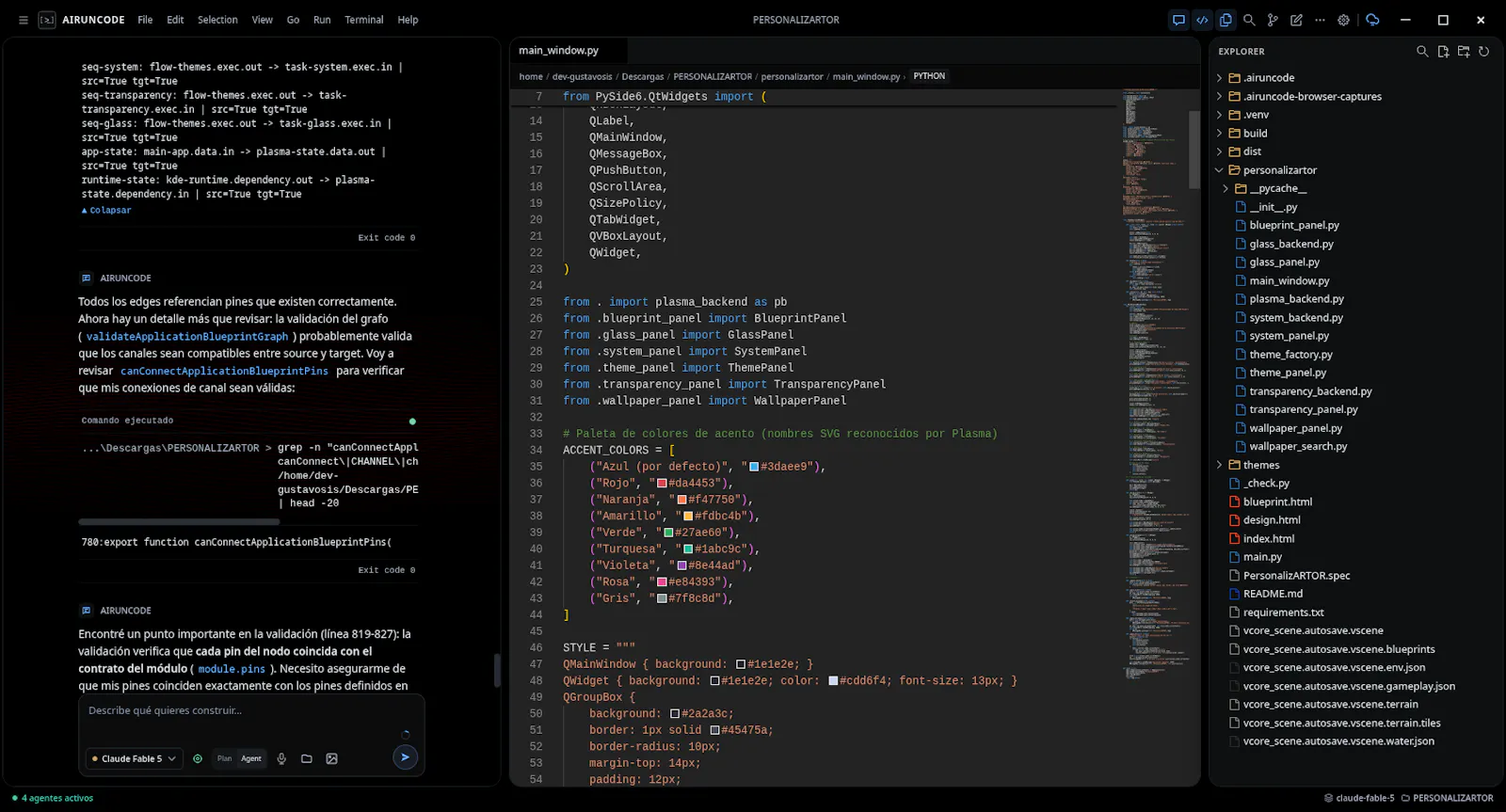Click the #da4453 red color swatch
The width and height of the screenshot is (1506, 812).
coord(662,484)
